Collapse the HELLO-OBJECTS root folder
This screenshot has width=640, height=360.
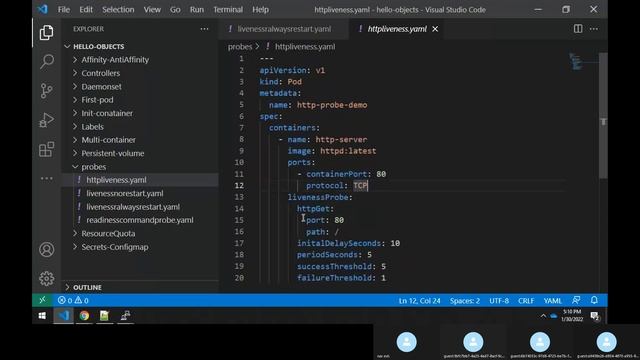click(x=141, y=47)
